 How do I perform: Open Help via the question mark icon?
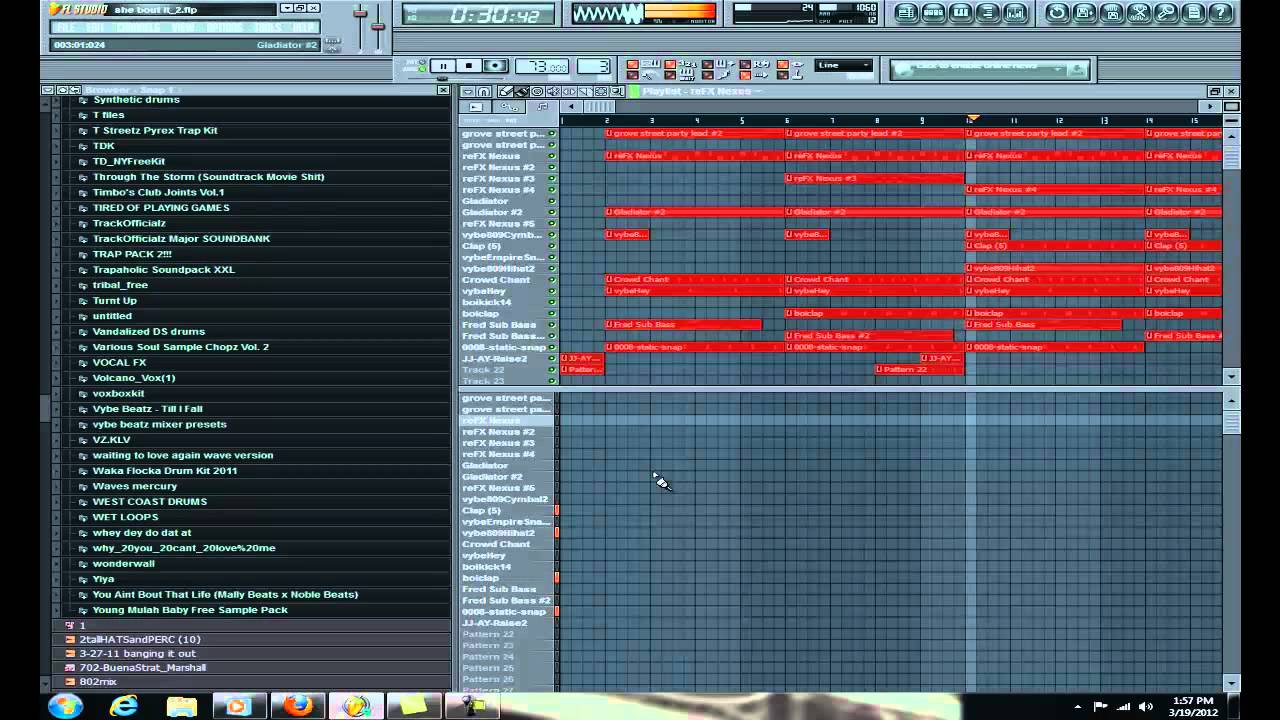coord(1219,13)
